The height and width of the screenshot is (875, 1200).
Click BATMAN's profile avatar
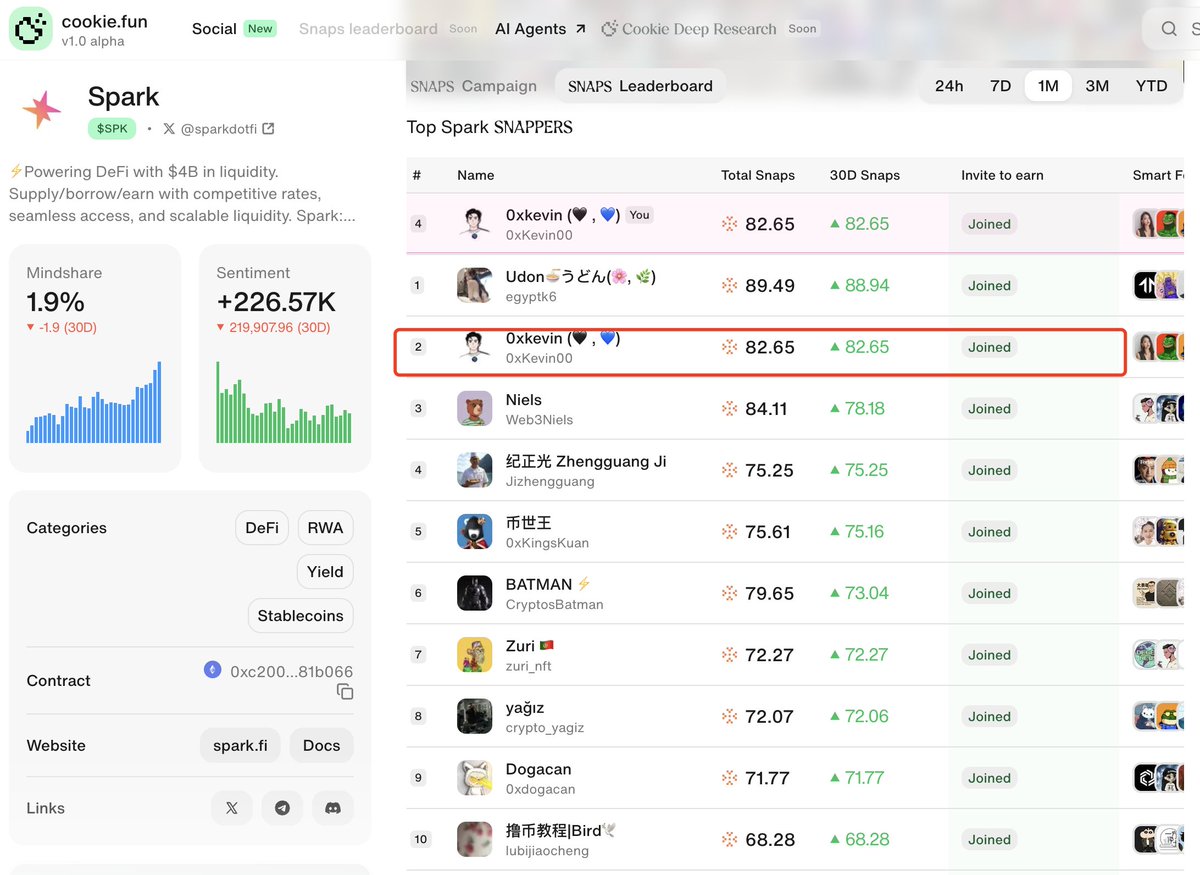coord(474,593)
